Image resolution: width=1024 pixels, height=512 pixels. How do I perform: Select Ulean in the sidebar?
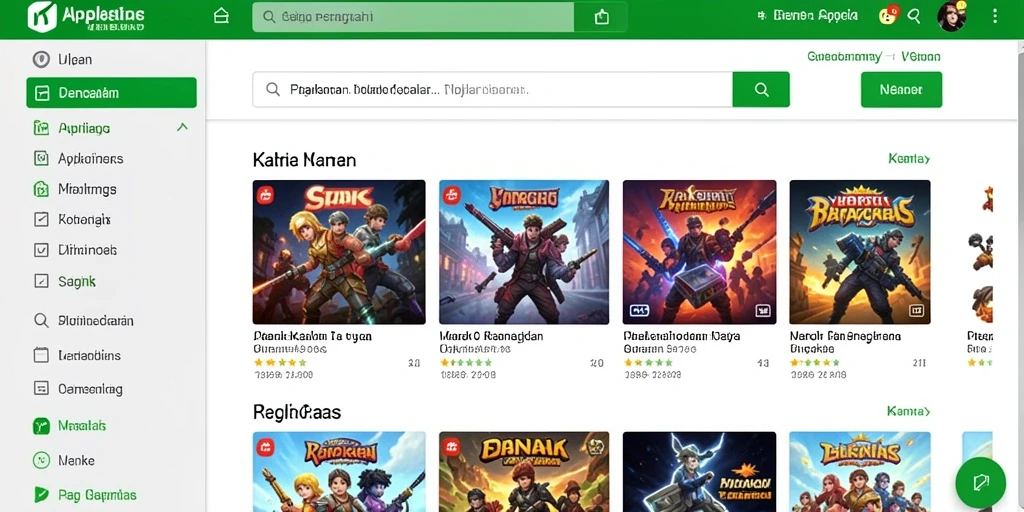click(x=74, y=59)
